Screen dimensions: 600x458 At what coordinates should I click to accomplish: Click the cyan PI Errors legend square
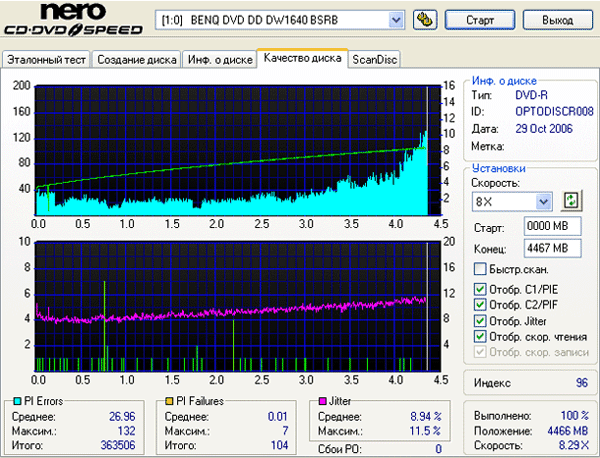(10, 401)
